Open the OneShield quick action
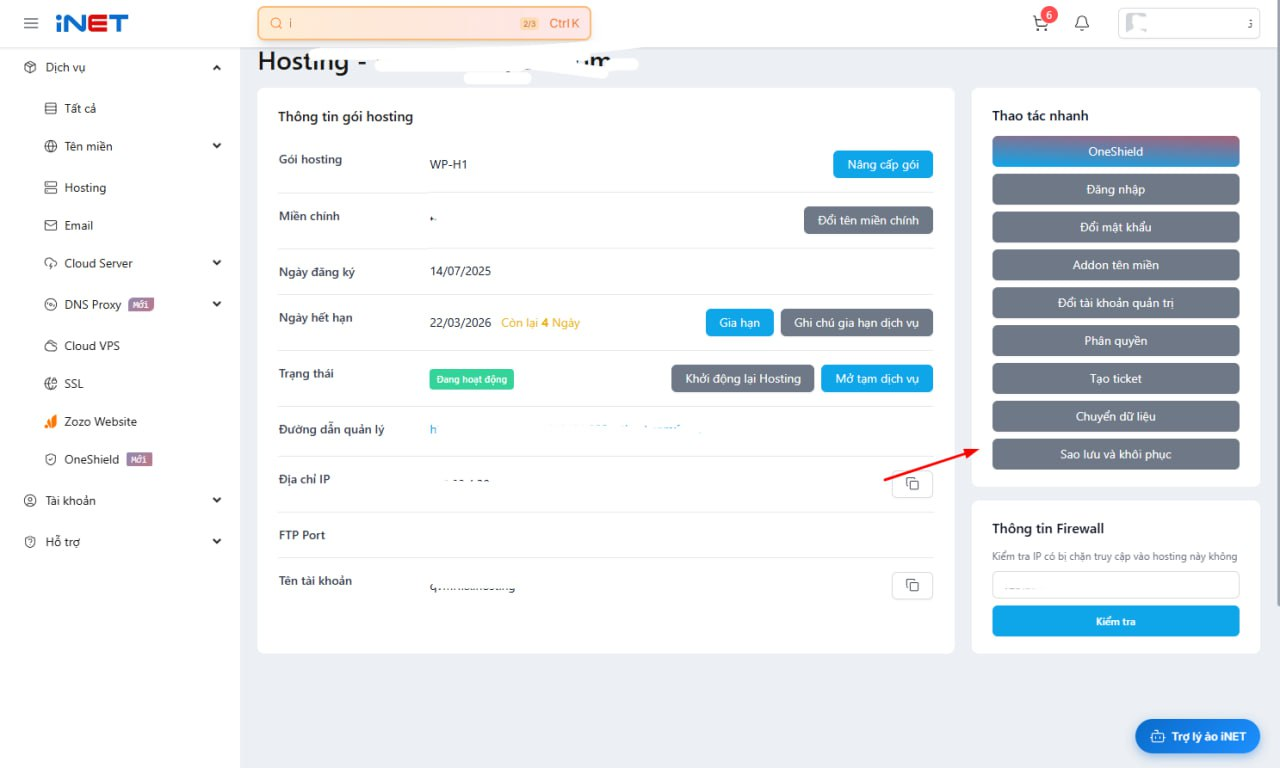The width and height of the screenshot is (1280, 768). point(1116,151)
